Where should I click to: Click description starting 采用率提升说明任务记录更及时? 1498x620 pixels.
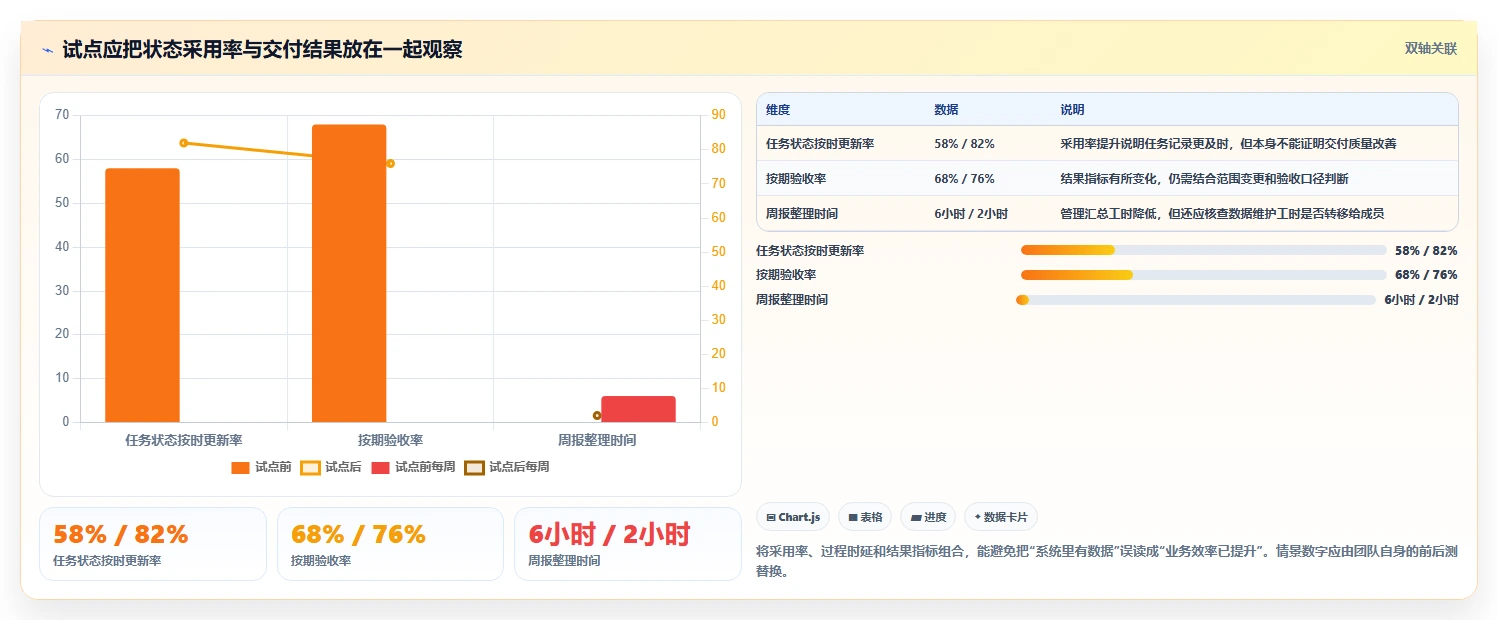pyautogui.click(x=1228, y=144)
